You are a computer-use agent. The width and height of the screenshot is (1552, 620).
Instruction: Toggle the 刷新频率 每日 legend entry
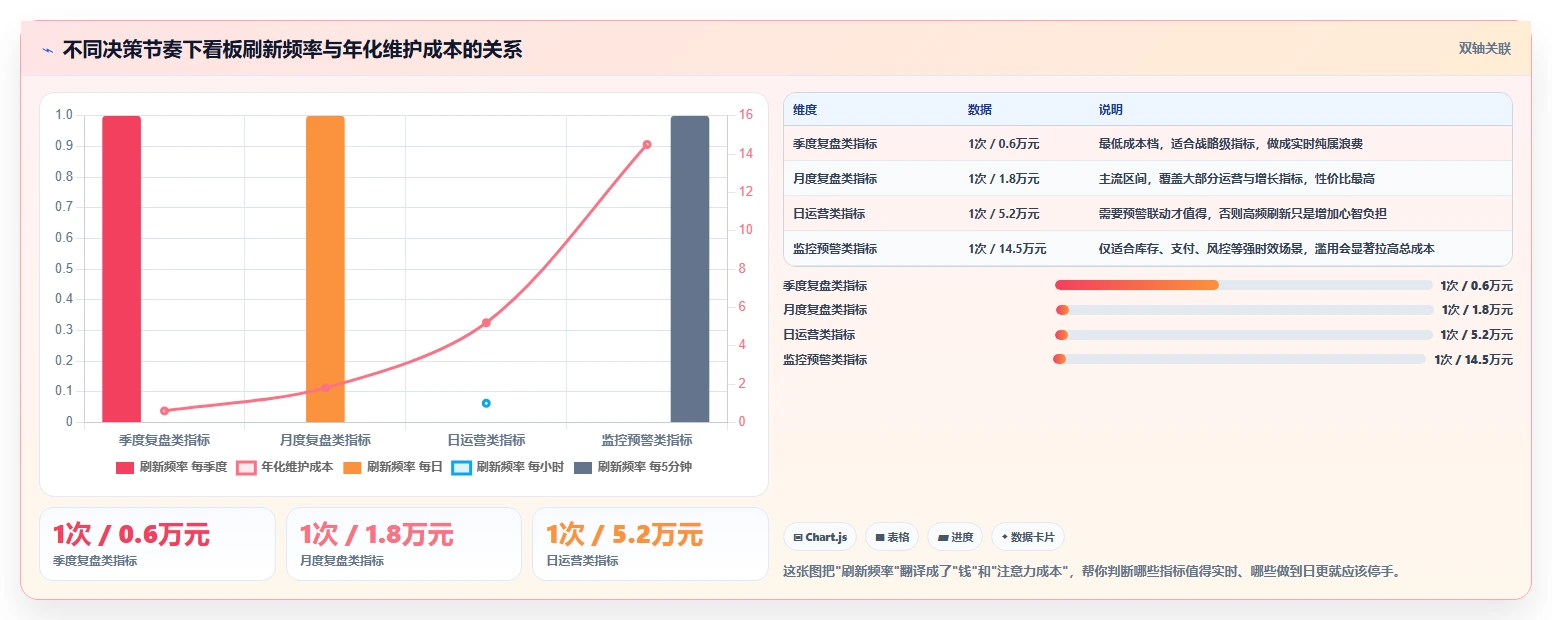click(x=393, y=467)
